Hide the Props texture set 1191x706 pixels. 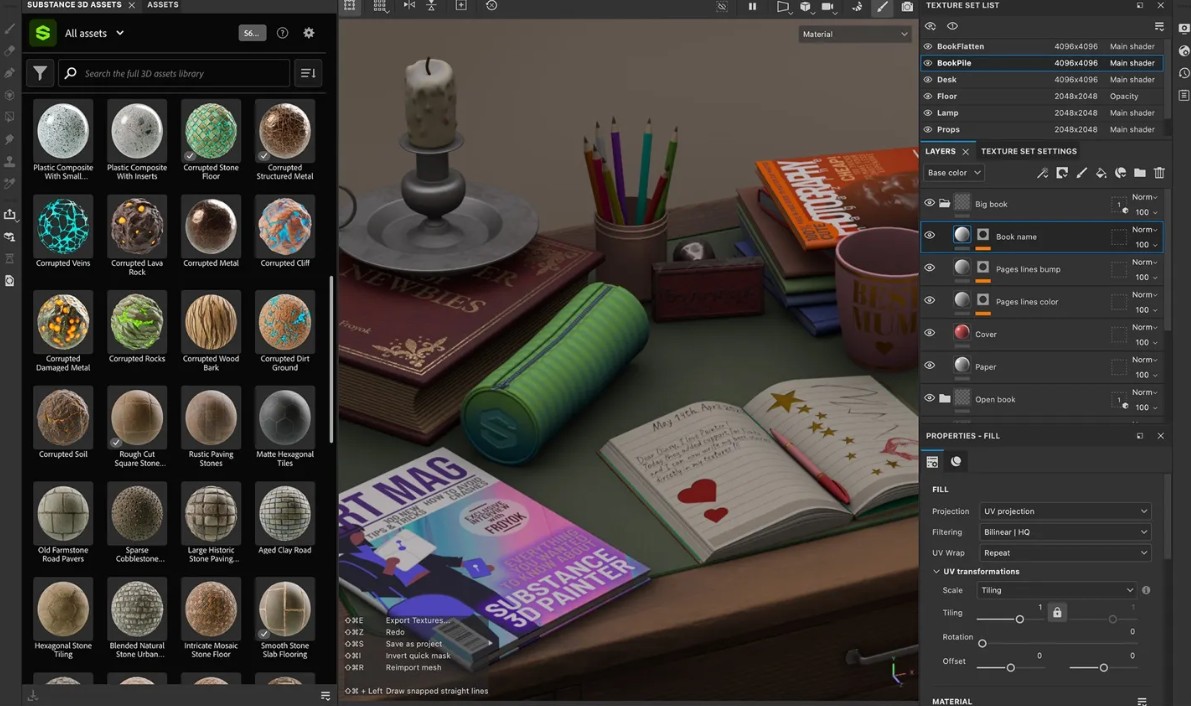[927, 130]
